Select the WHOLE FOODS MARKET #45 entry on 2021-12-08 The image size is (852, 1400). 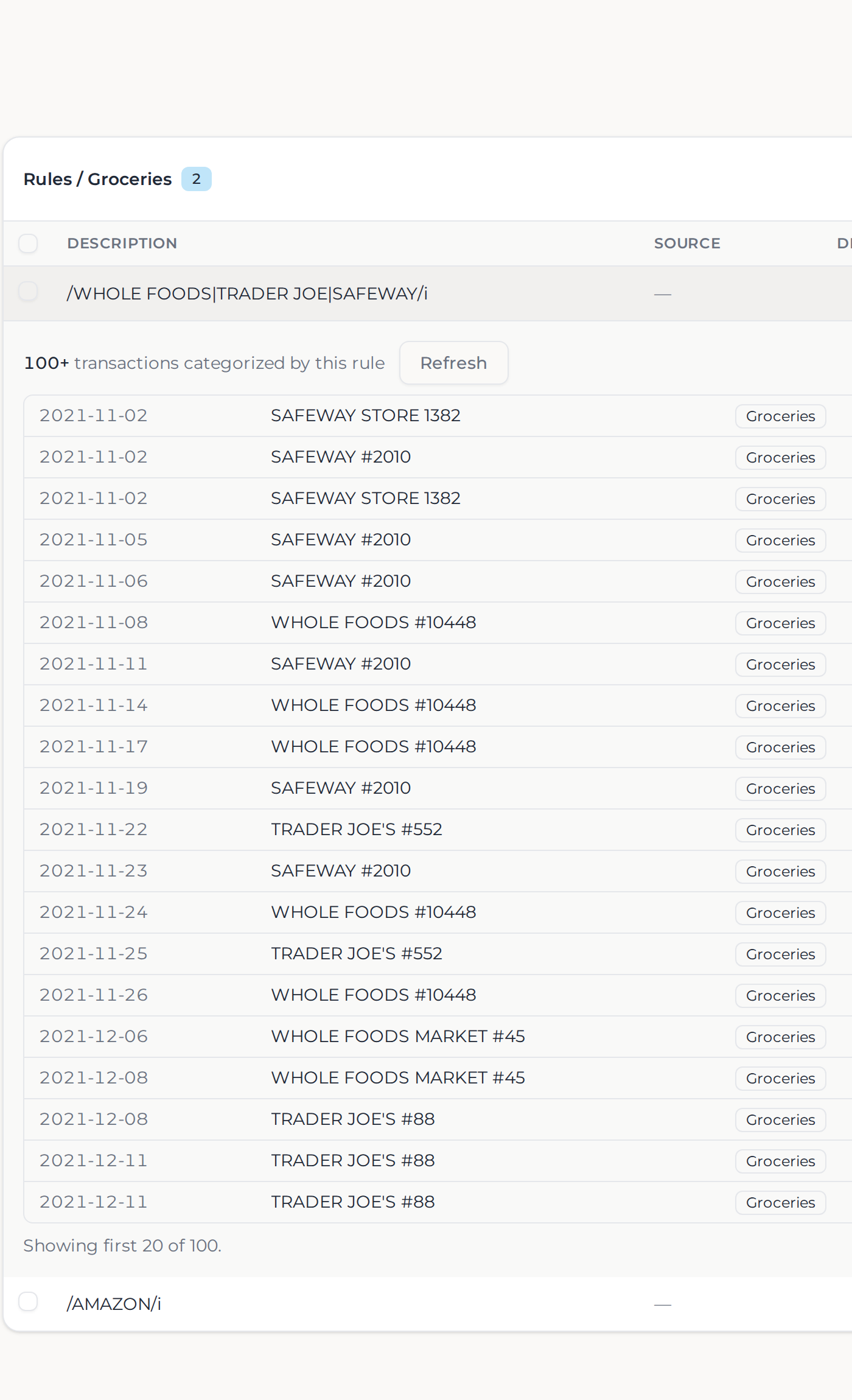pos(398,1077)
